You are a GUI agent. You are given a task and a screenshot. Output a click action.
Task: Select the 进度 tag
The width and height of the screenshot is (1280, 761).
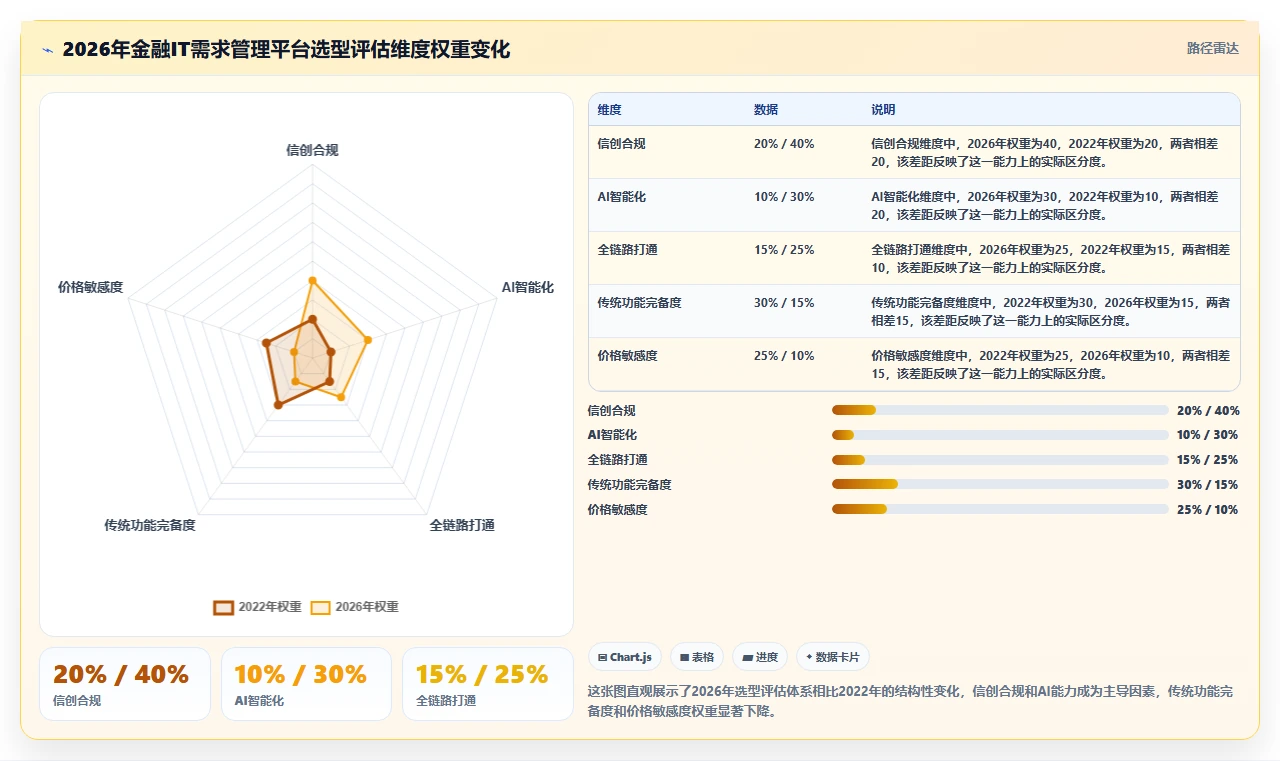tap(760, 657)
